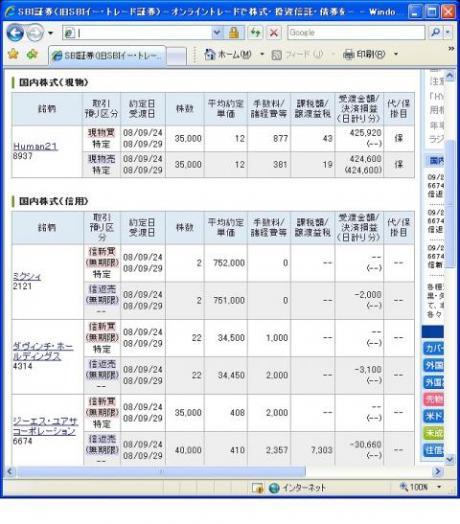This screenshot has width=460, height=524.
Task: Click into the address bar field
Action: 137,33
